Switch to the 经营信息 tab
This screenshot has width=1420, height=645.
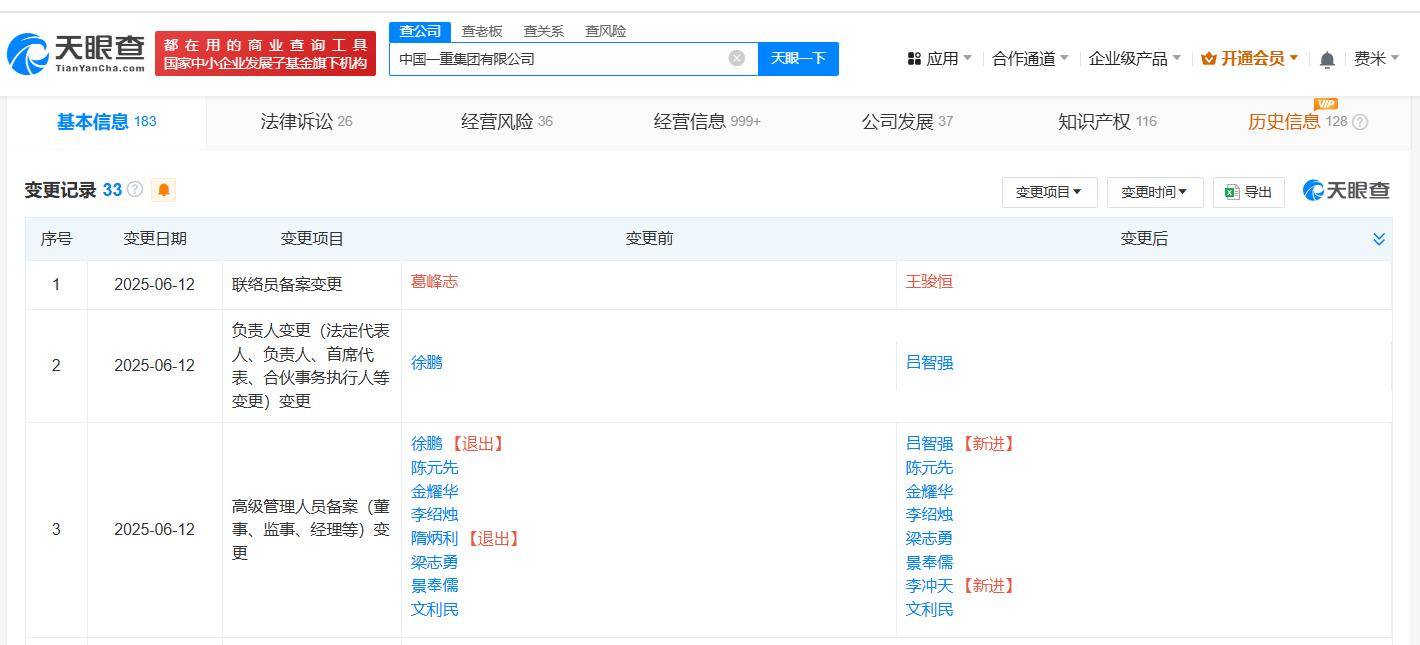coord(707,122)
